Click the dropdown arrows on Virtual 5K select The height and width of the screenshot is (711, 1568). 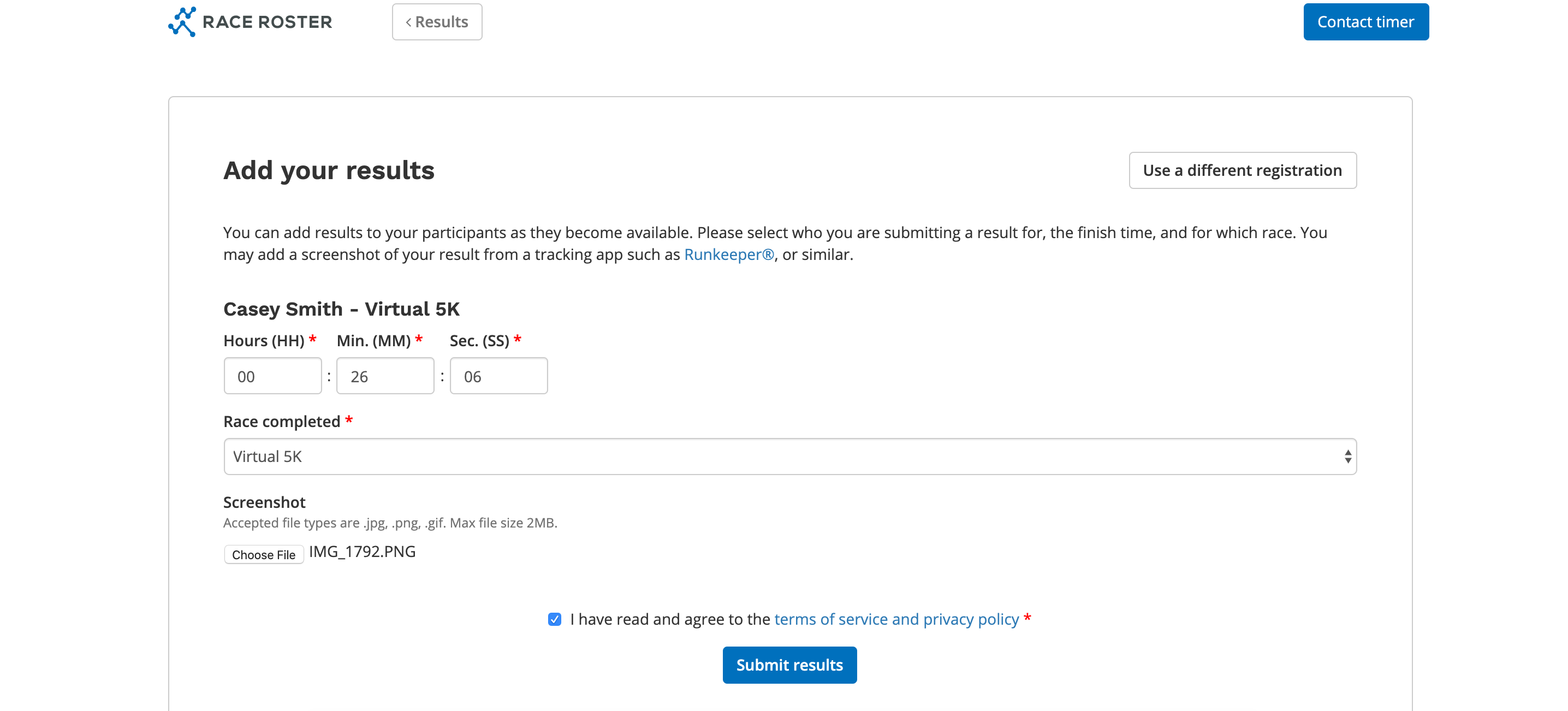[x=1347, y=457]
